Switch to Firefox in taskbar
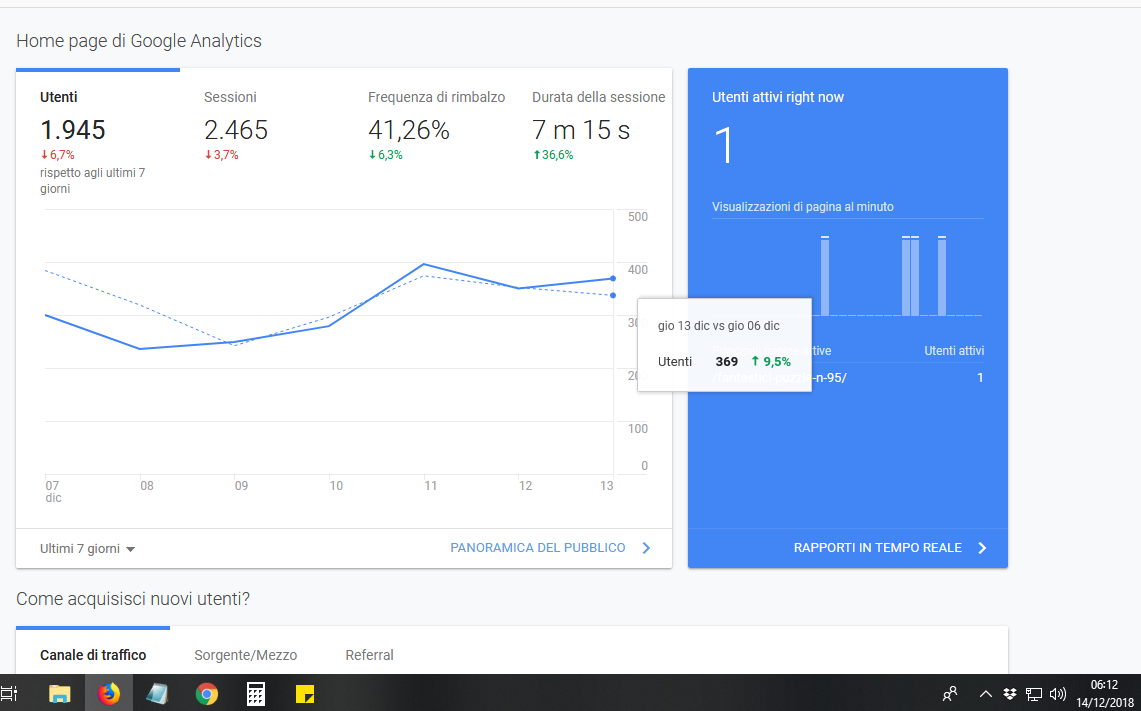Viewport: 1141px width, 711px height. coord(109,694)
